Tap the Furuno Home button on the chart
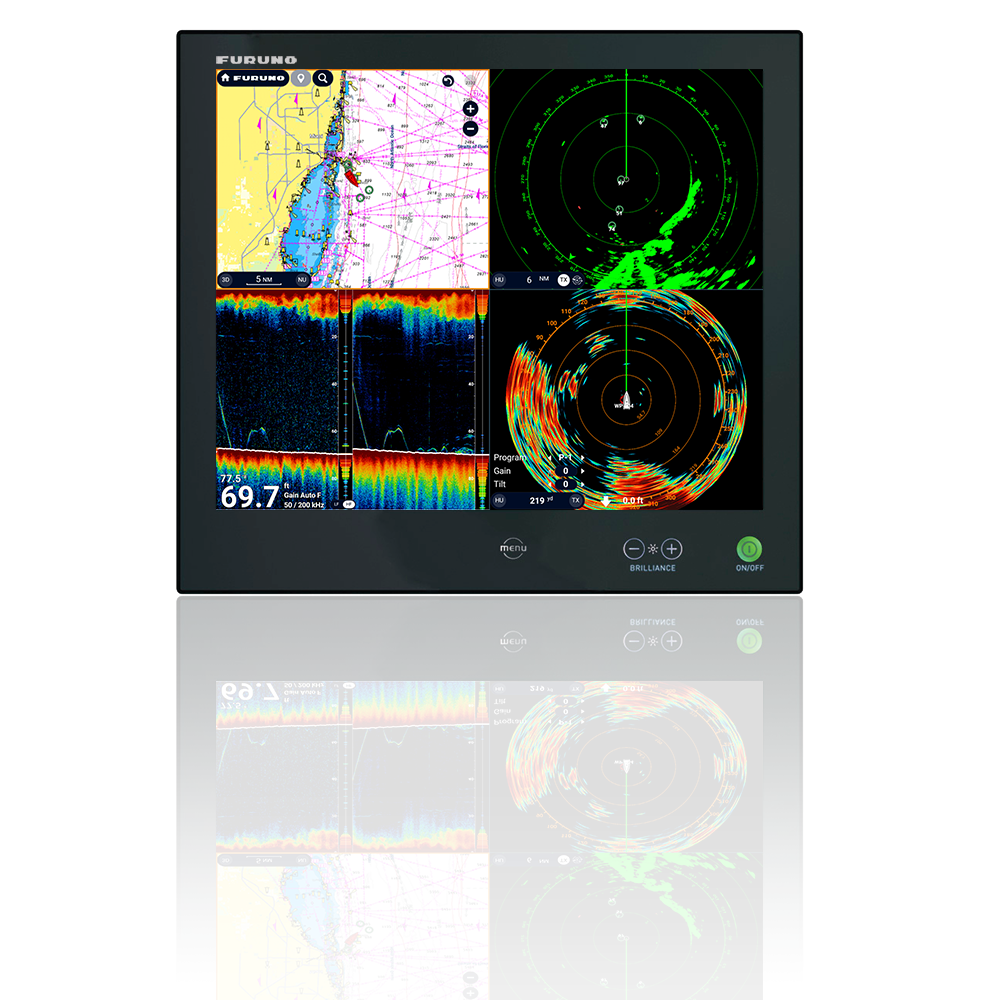 tap(253, 78)
